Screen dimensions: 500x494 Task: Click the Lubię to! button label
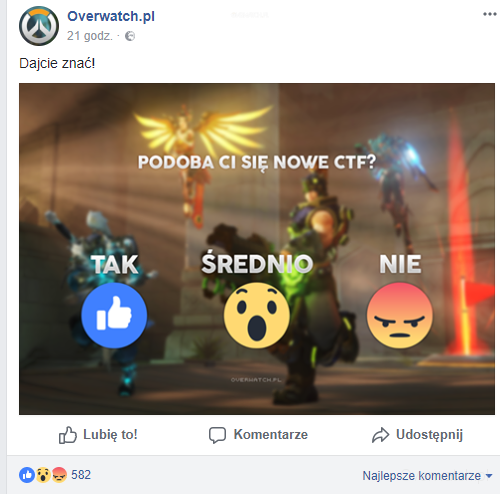pyautogui.click(x=110, y=435)
